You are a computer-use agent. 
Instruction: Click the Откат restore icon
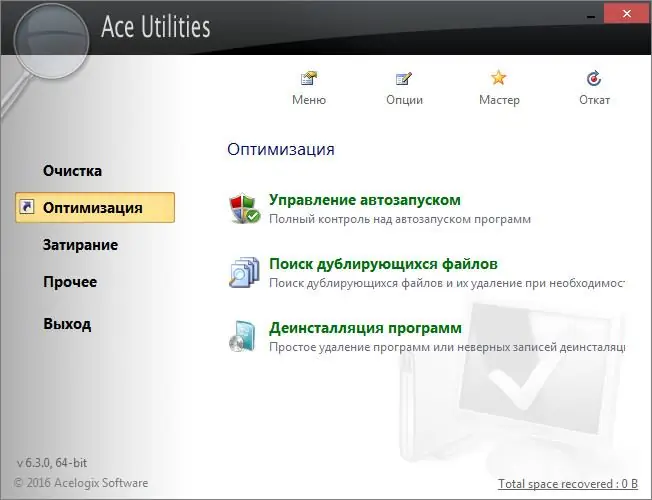pos(594,78)
